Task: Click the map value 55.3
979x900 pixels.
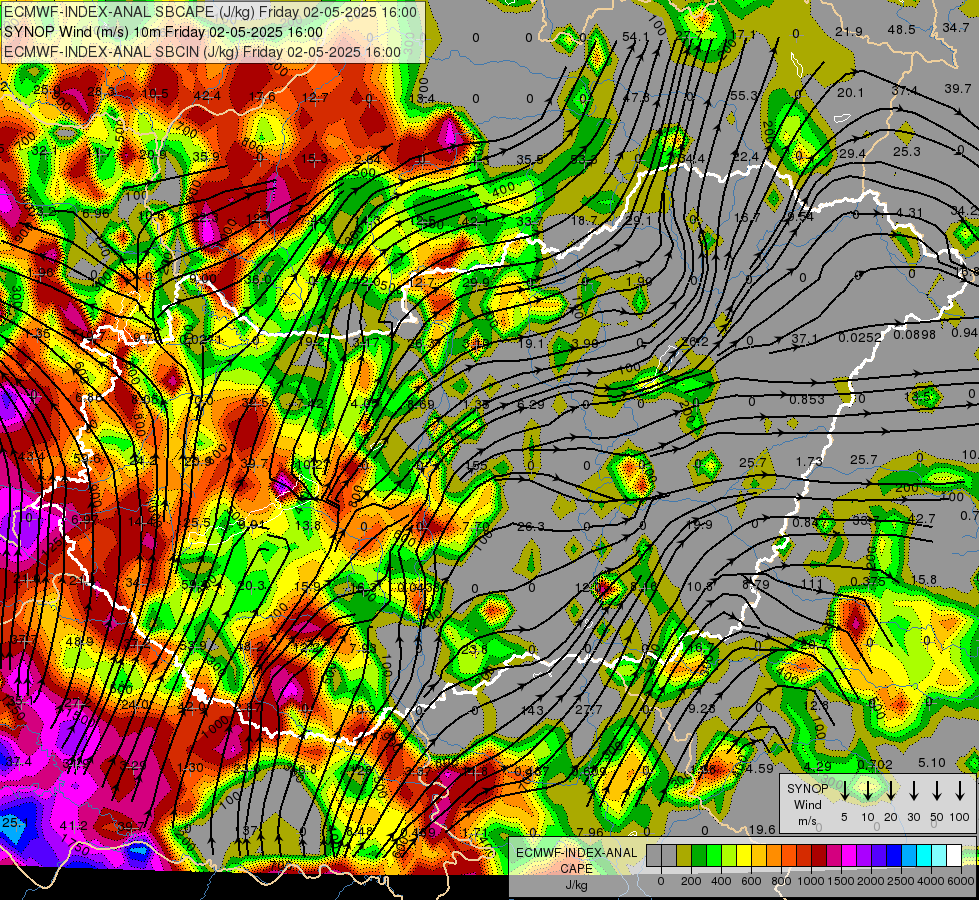Action: (744, 96)
